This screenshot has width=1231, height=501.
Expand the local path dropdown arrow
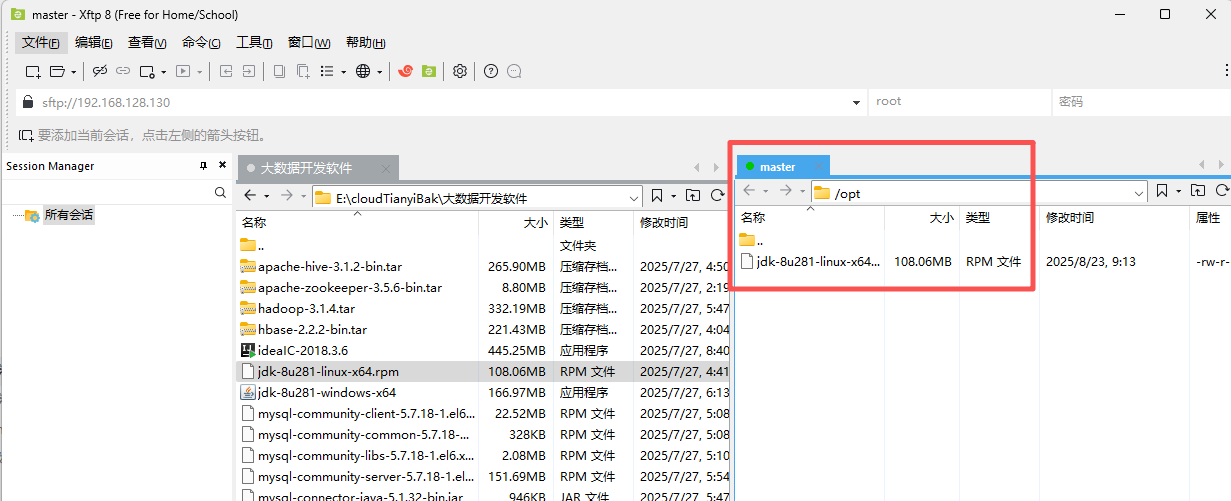(632, 198)
